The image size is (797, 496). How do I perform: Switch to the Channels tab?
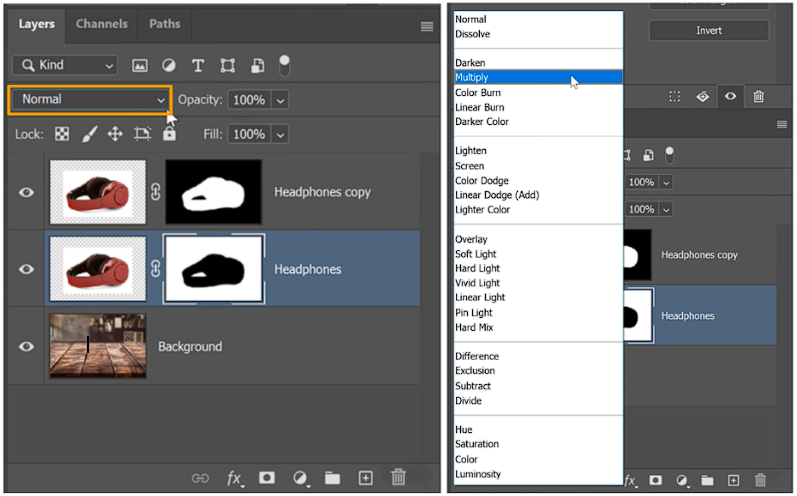[x=102, y=24]
